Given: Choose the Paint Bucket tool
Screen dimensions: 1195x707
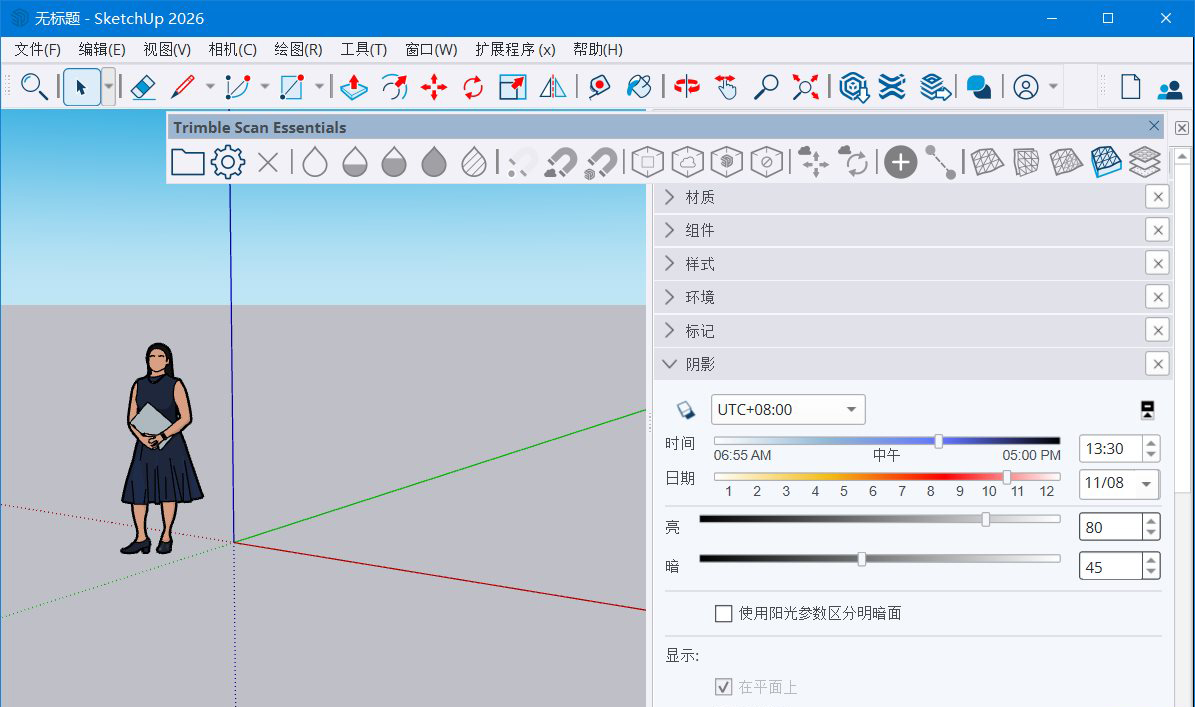Looking at the screenshot, I should (639, 87).
